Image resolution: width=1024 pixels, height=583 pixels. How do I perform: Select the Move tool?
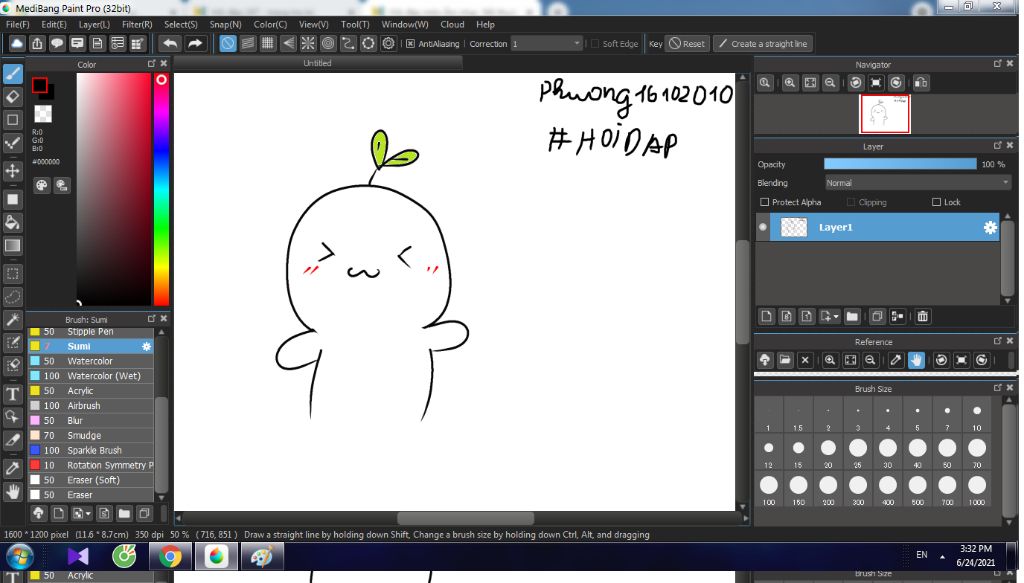pos(13,171)
